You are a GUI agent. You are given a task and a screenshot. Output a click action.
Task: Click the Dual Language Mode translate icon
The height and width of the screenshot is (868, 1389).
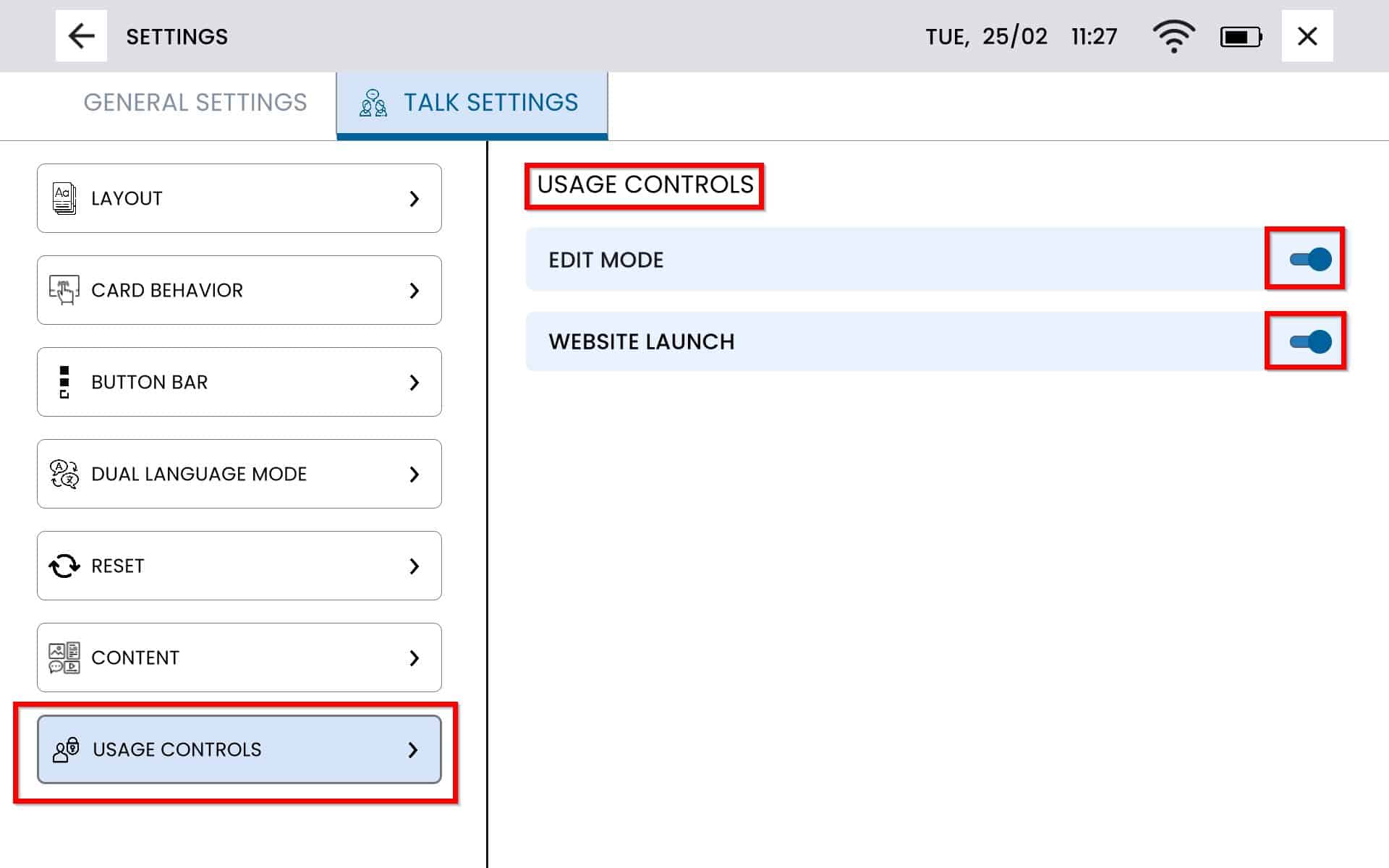[x=64, y=474]
